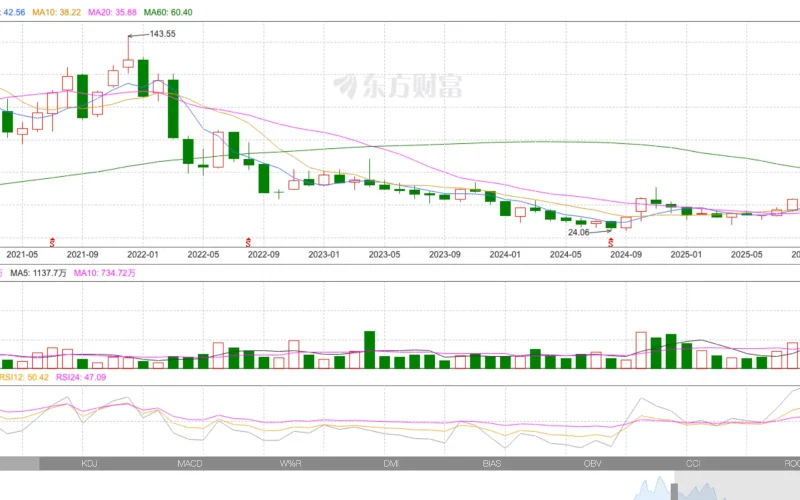
Task: Click the red event marker near 2021-05
Action: point(53,242)
